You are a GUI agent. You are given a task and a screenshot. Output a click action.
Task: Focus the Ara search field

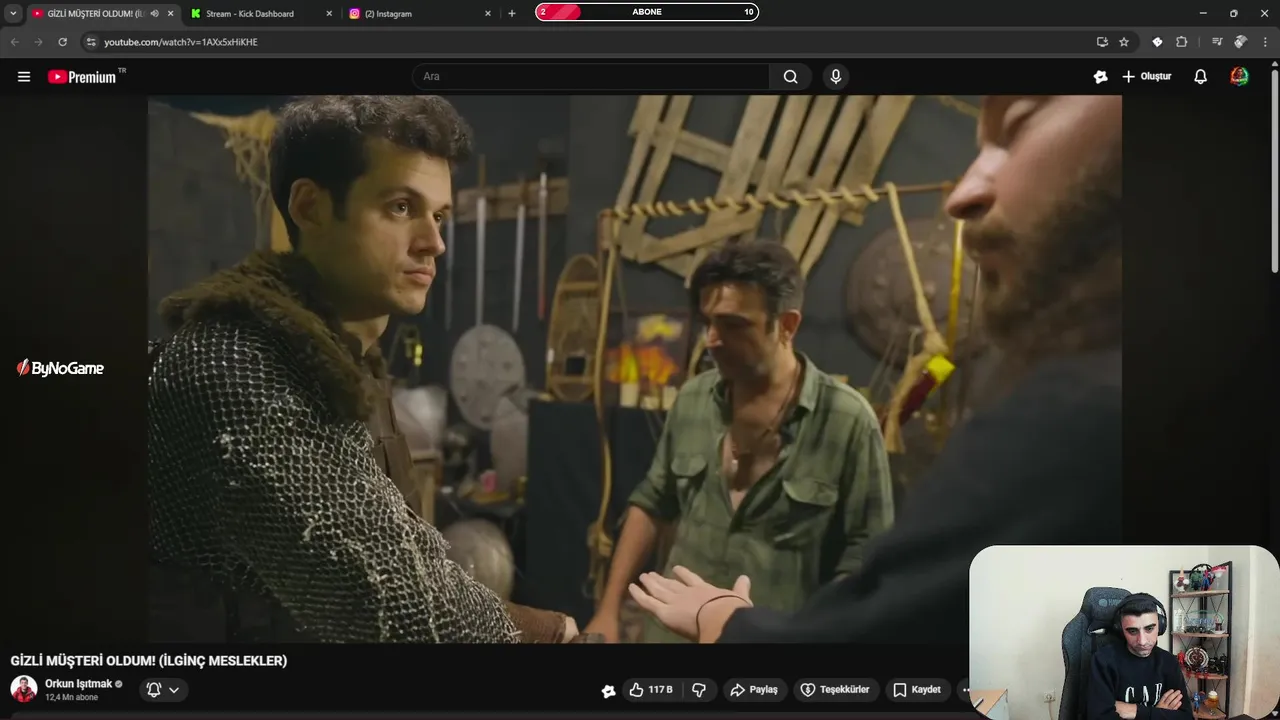click(x=591, y=77)
